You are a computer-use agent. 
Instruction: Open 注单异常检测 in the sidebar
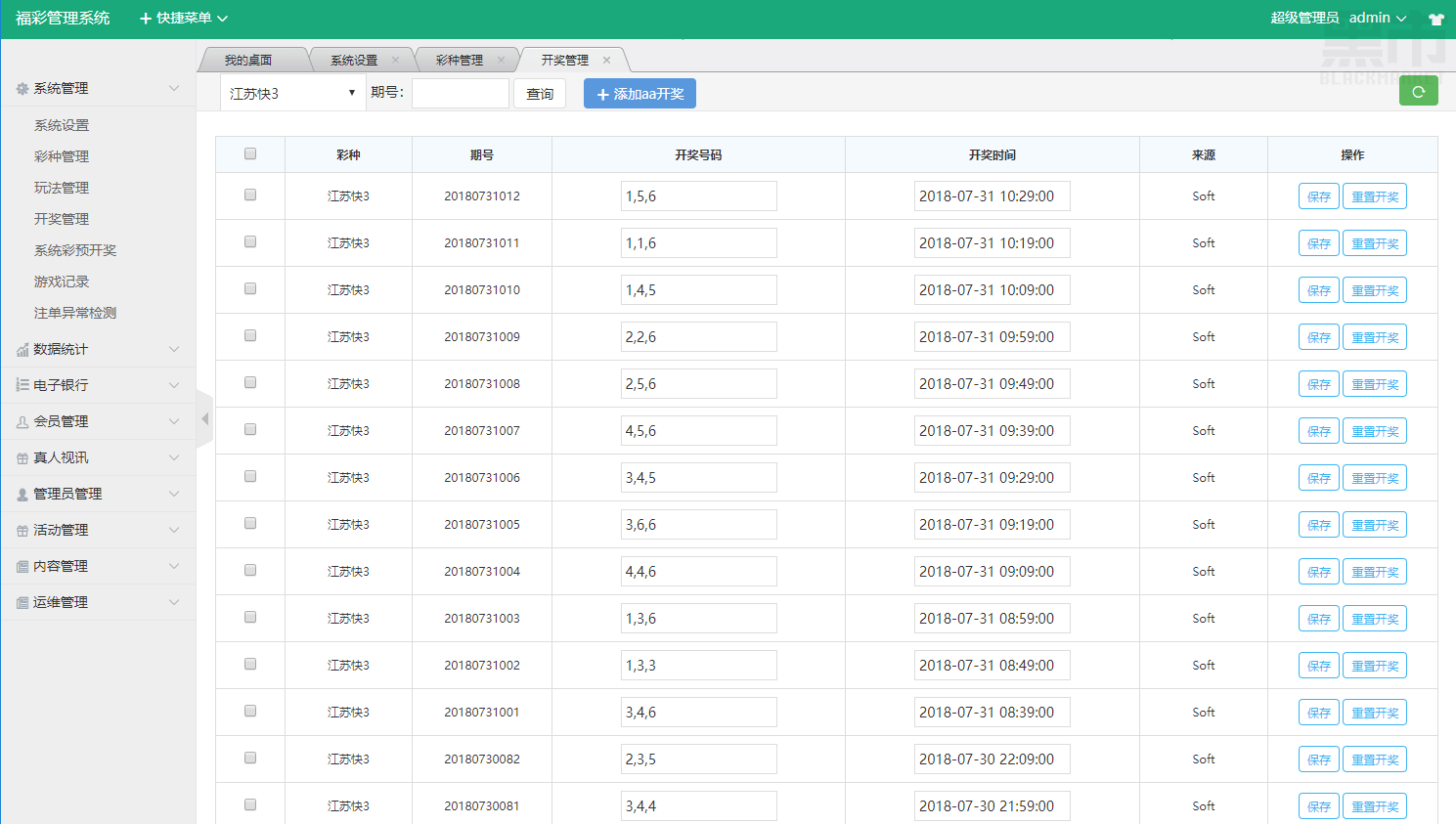(x=75, y=313)
